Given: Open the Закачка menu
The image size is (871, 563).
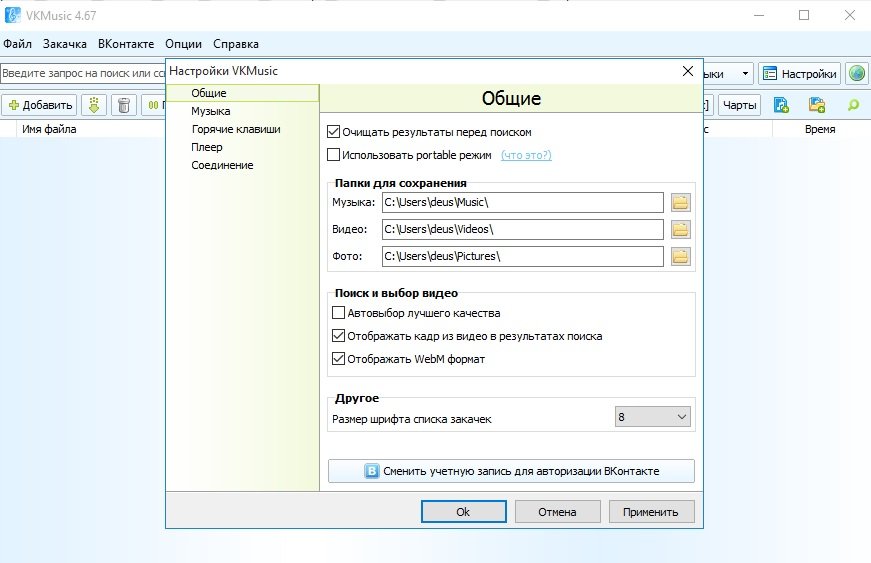Looking at the screenshot, I should pyautogui.click(x=64, y=44).
